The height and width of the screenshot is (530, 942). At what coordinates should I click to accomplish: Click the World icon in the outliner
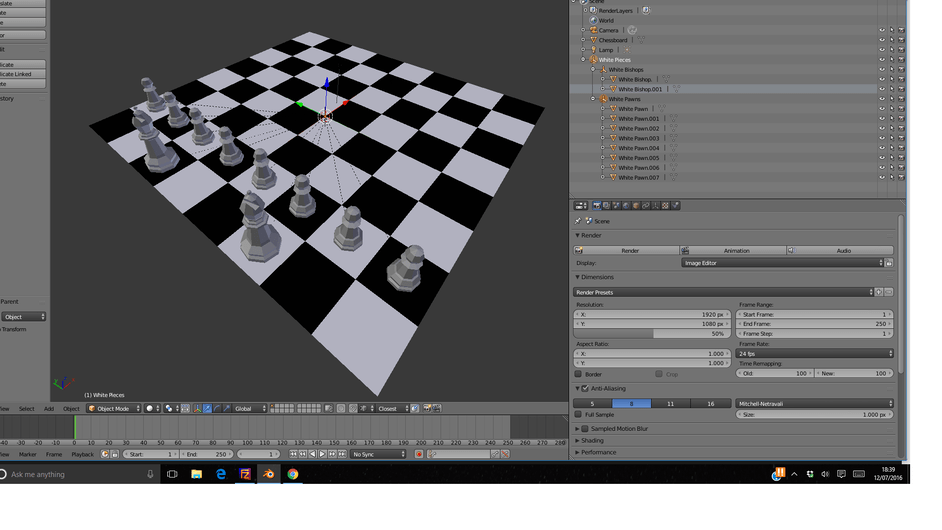592,20
